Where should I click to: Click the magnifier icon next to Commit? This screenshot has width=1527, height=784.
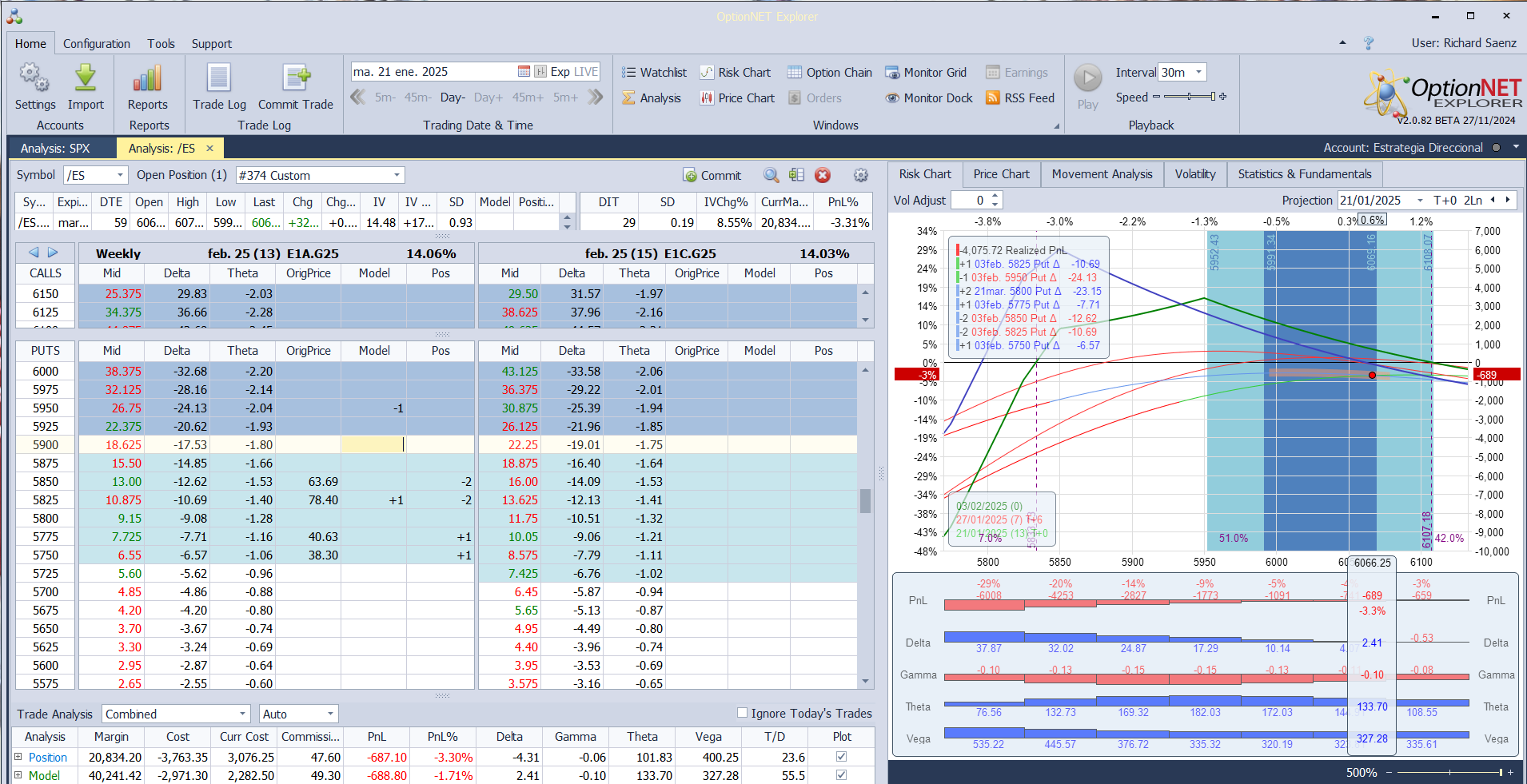pyautogui.click(x=771, y=176)
